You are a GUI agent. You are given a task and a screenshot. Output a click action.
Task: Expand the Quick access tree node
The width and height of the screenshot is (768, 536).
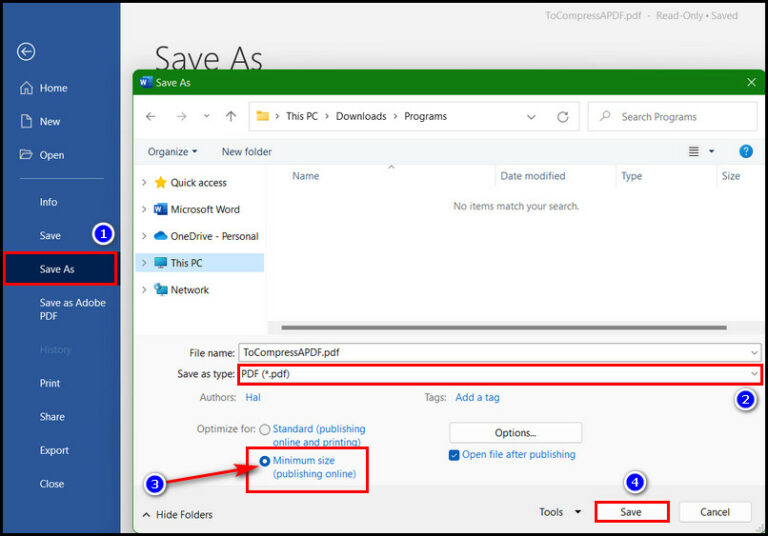tap(144, 183)
